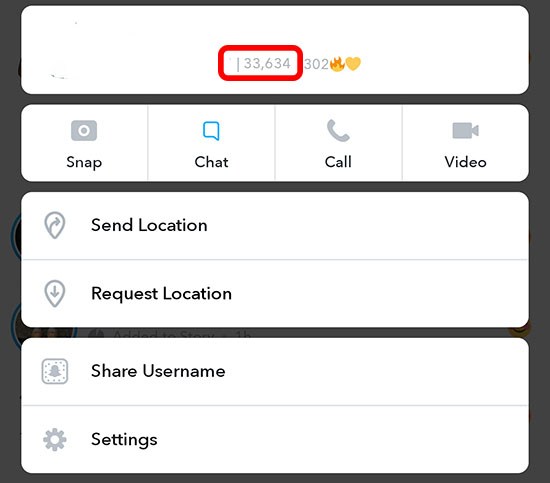
Task: Tap the Snapcode ghost icon
Action: [x=55, y=371]
